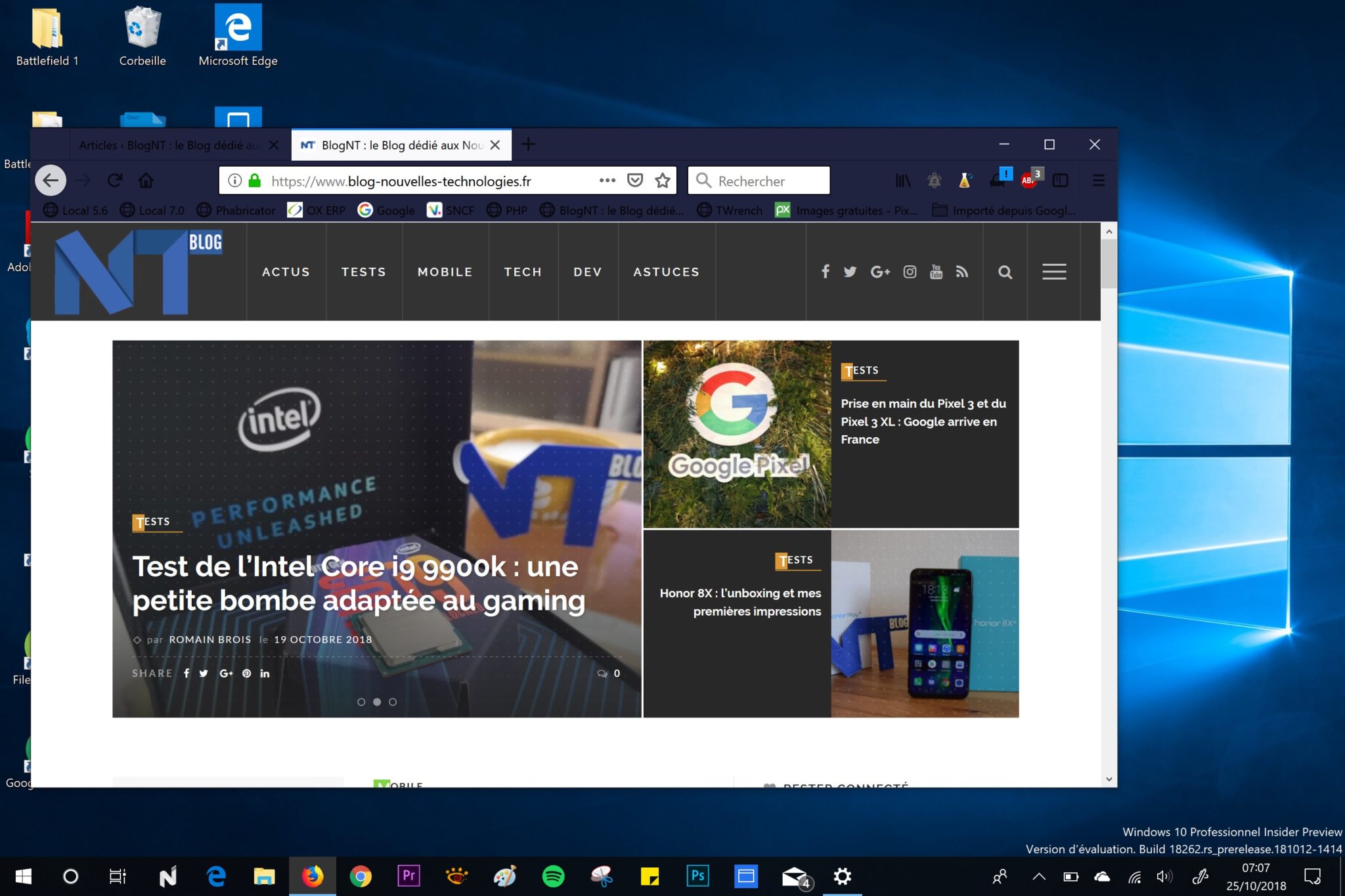
Task: Open Chrome from taskbar
Action: pos(360,876)
